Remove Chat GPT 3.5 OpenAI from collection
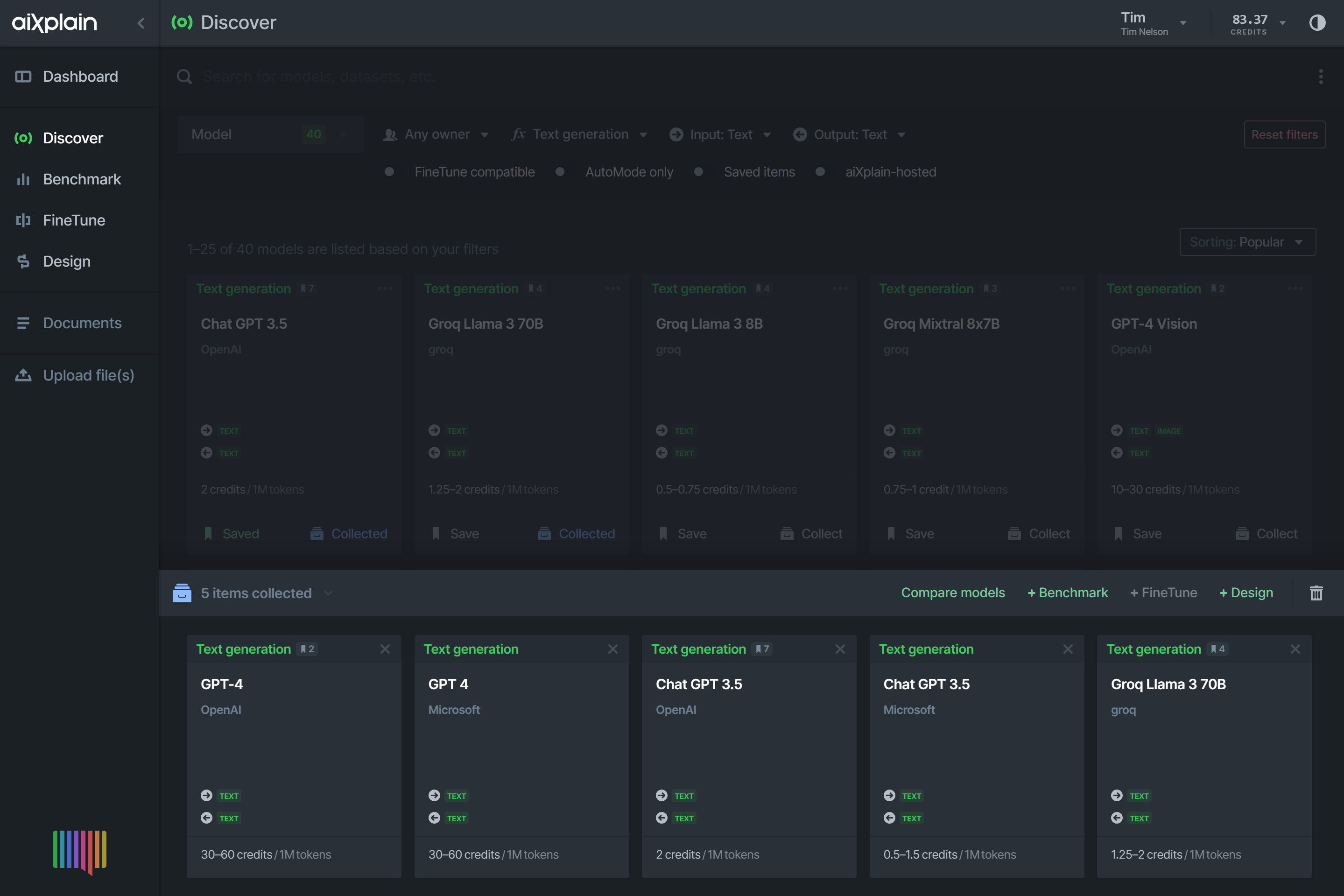This screenshot has height=896, width=1344. 840,649
